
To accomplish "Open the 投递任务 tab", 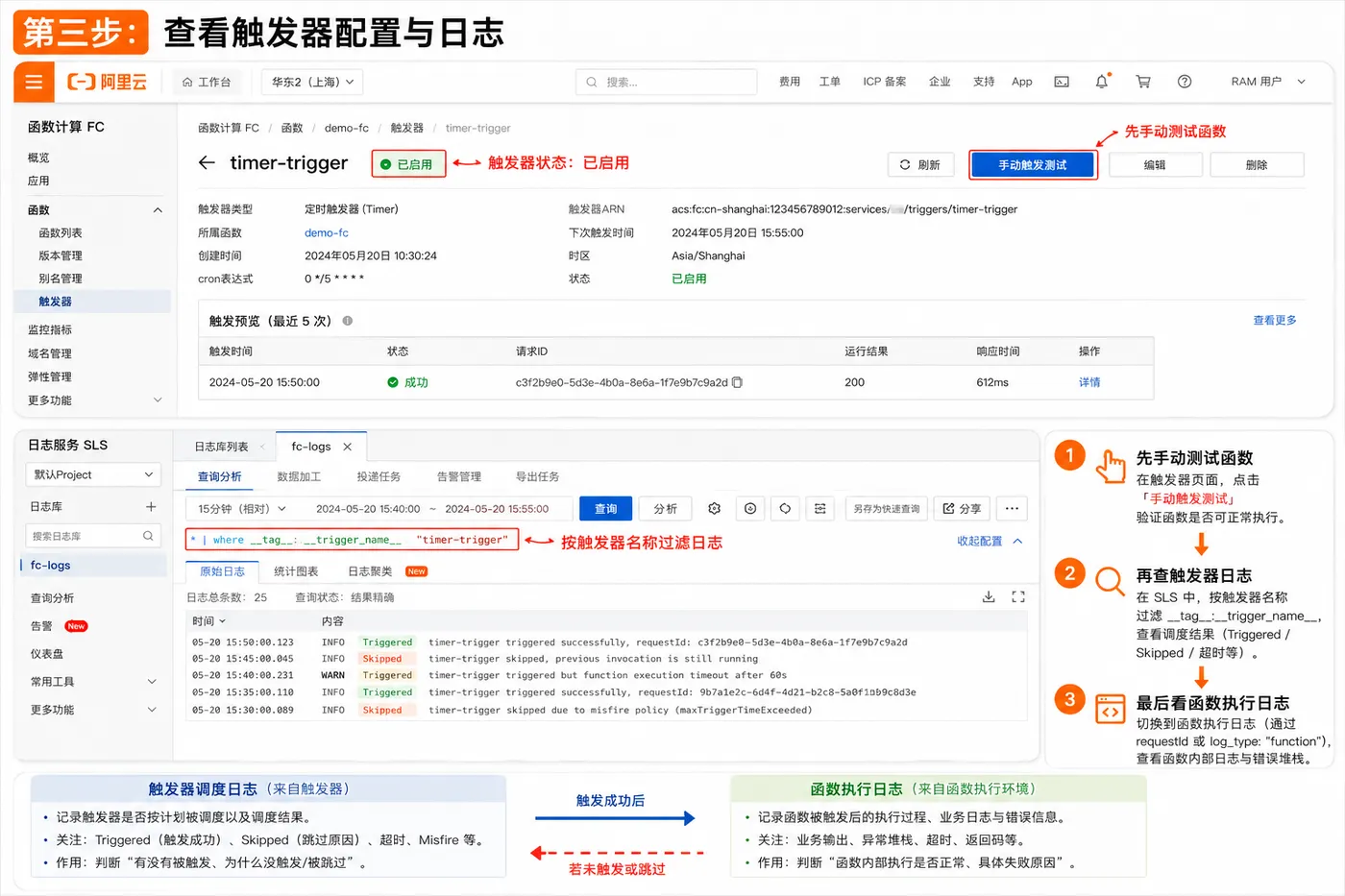I will pos(379,476).
